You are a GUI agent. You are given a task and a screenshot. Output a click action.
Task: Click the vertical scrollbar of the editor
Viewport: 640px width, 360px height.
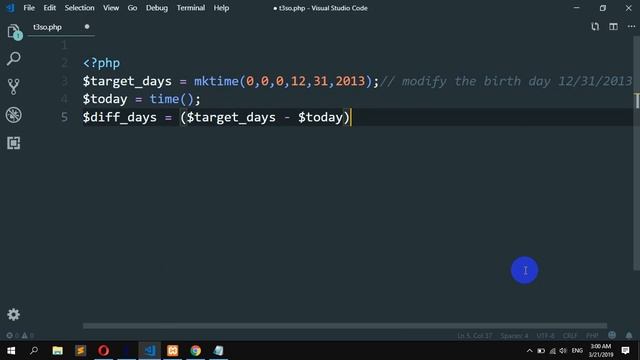point(637,153)
